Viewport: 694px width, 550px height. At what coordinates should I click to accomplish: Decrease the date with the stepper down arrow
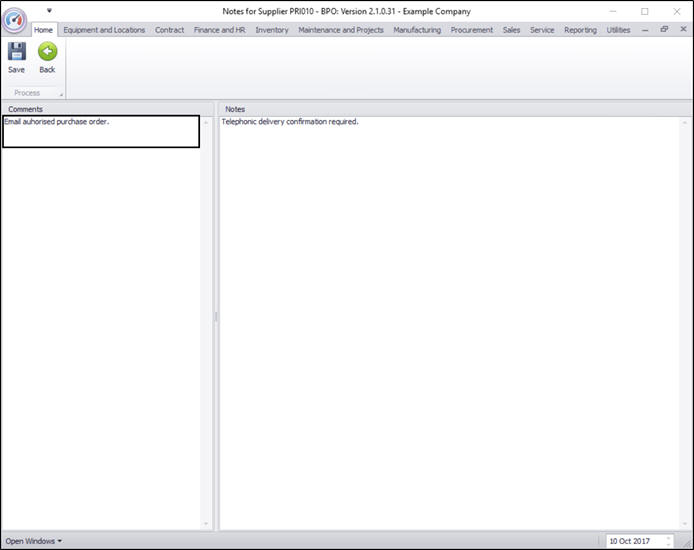tap(668, 544)
